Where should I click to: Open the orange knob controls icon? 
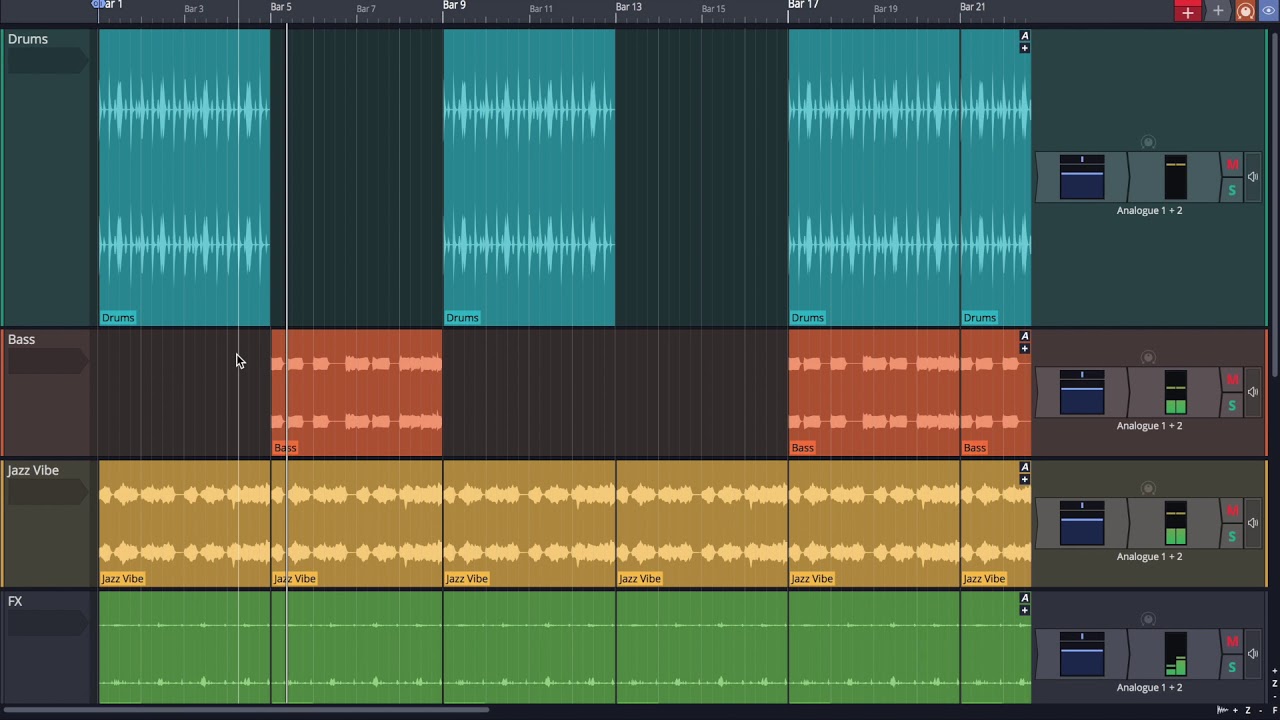pos(1245,12)
